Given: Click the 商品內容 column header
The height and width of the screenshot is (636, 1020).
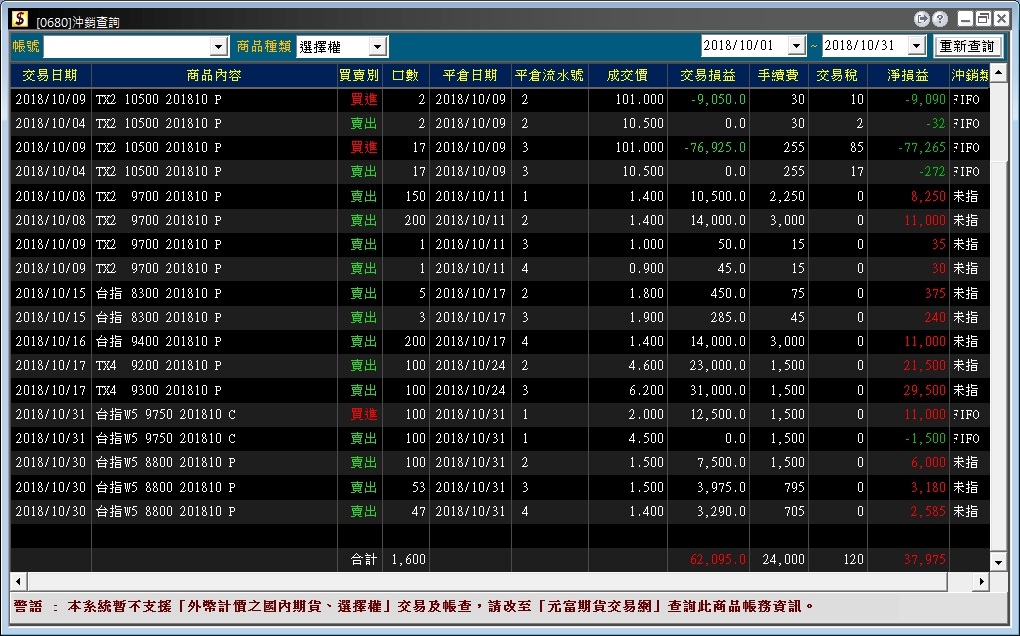Looking at the screenshot, I should click(x=214, y=75).
